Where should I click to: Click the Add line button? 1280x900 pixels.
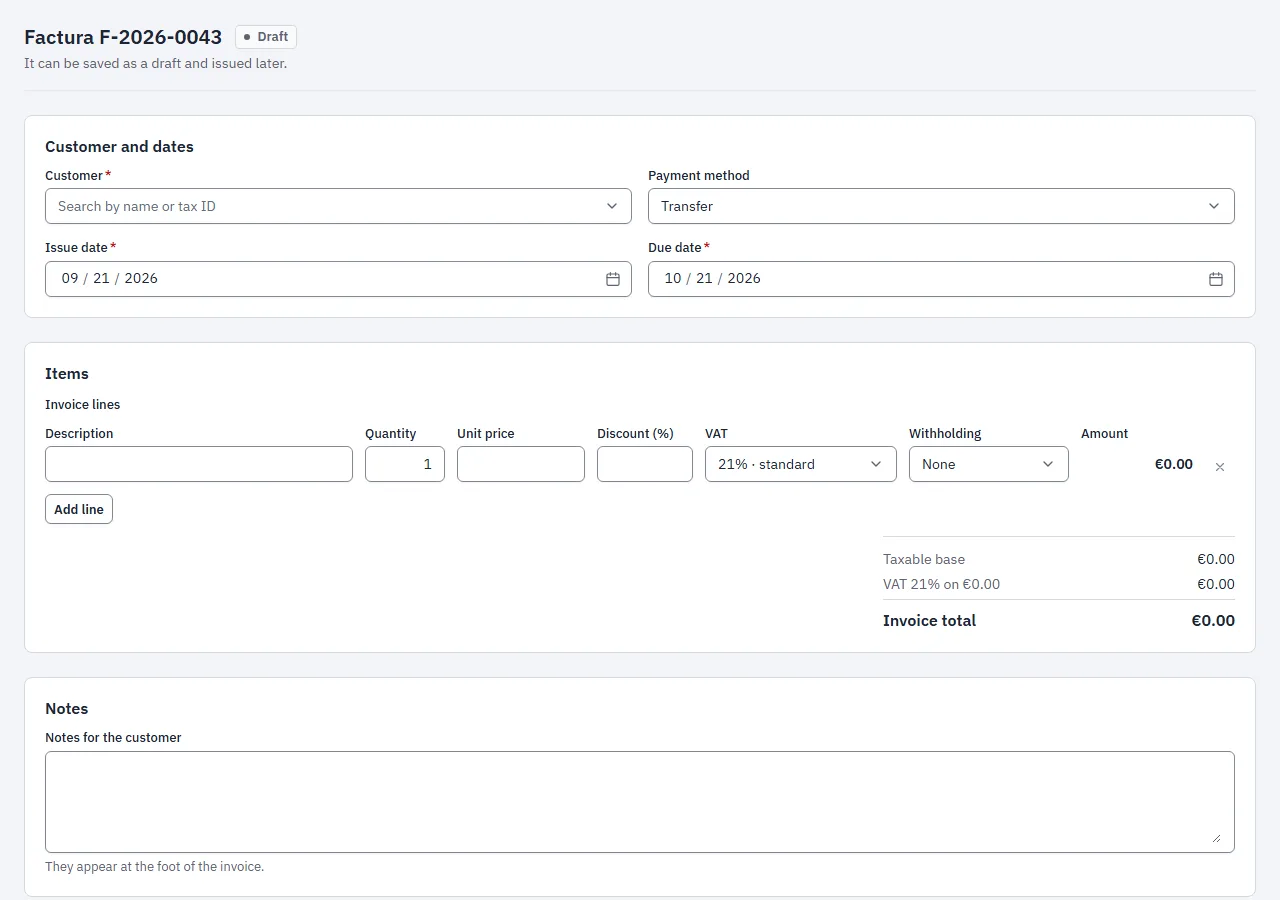(79, 509)
